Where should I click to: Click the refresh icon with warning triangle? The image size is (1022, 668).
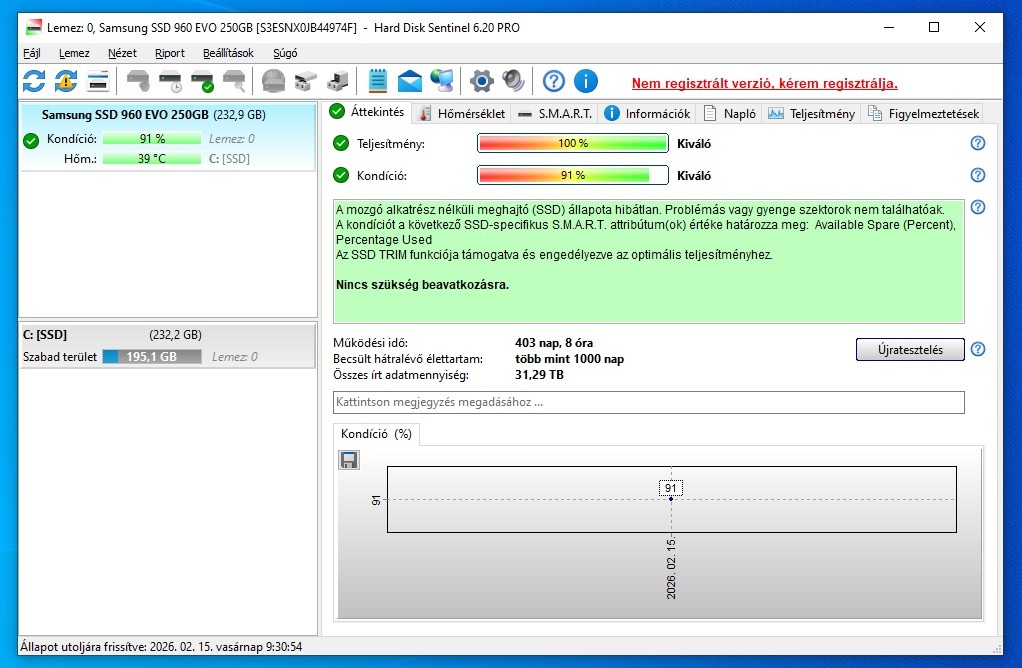coord(65,81)
